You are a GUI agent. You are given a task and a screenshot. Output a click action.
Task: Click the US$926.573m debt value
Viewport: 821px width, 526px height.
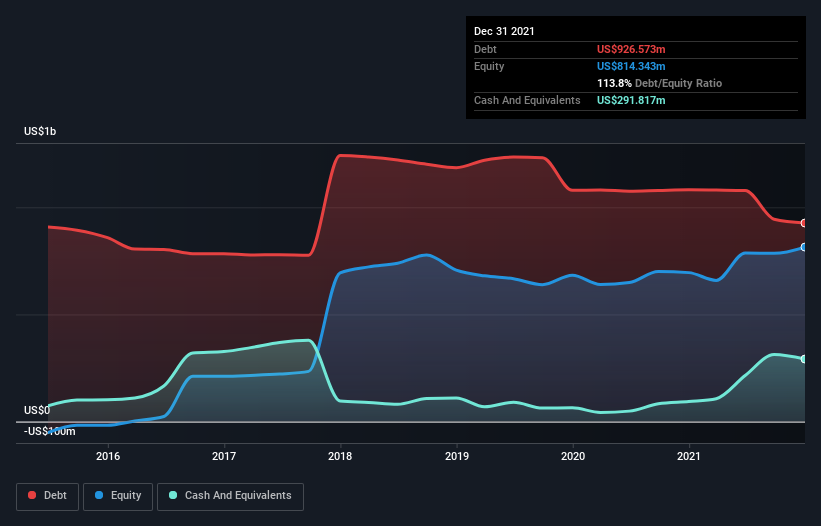click(631, 49)
